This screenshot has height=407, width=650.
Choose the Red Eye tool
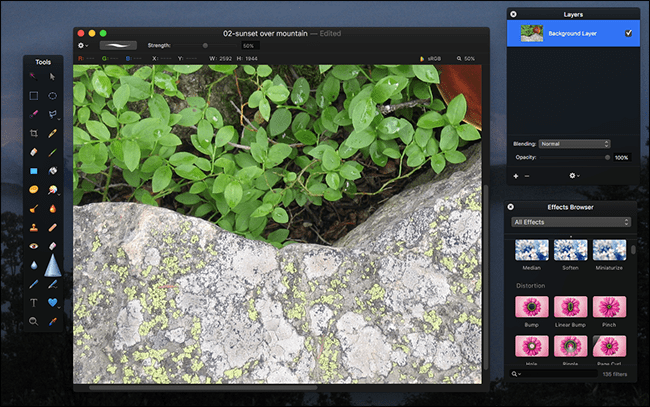coord(33,246)
